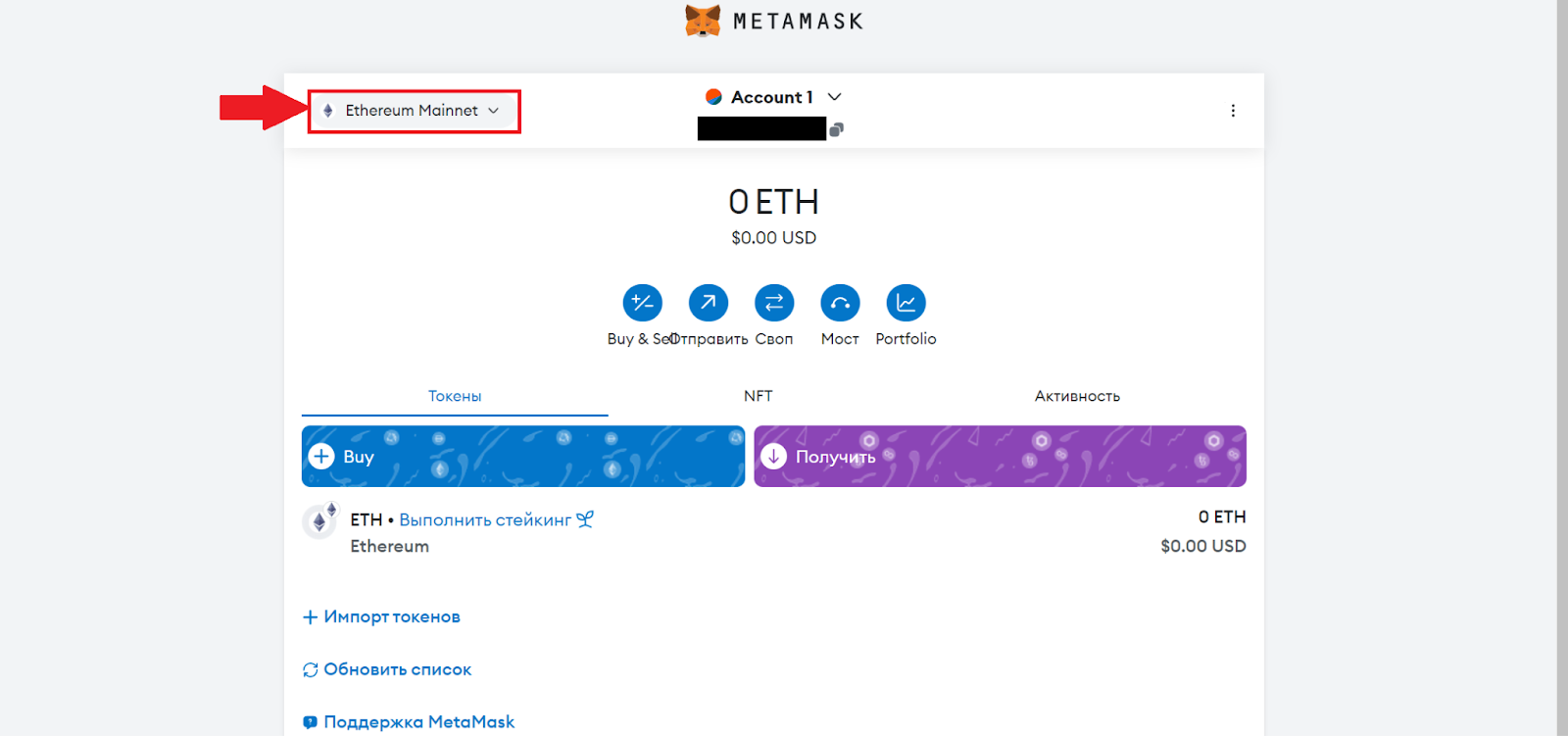Viewport: 1568px width, 736px height.
Task: Click the Мост (Bridge) icon
Action: coord(840,303)
